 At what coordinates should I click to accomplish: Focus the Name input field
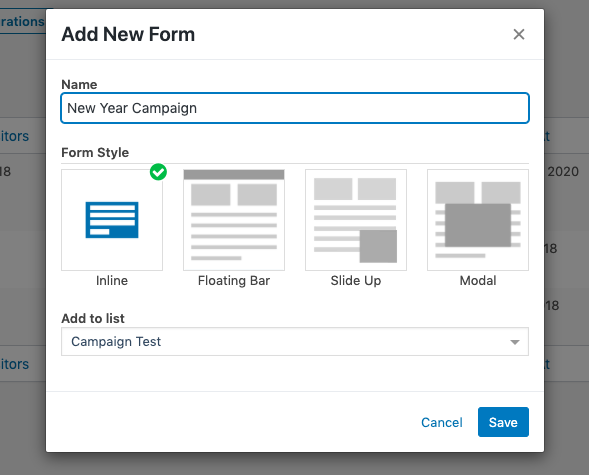click(295, 108)
